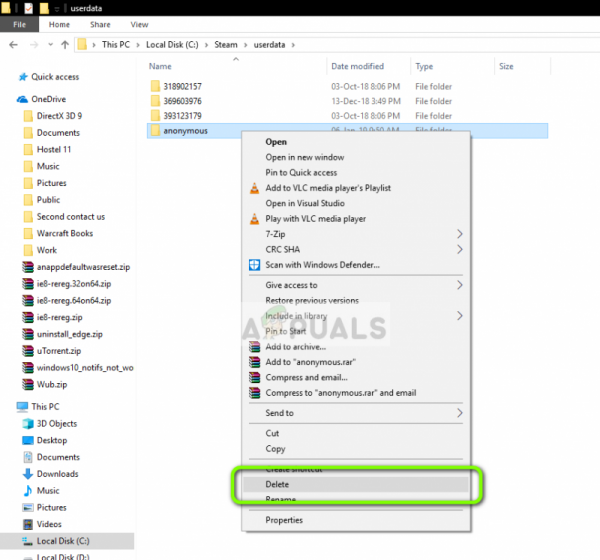Click the Back navigation arrow
The height and width of the screenshot is (560, 600).
pos(13,45)
